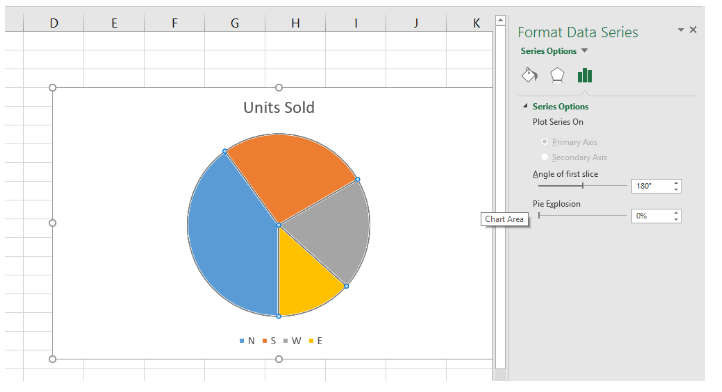Select column J header
The width and height of the screenshot is (722, 392).
(416, 23)
